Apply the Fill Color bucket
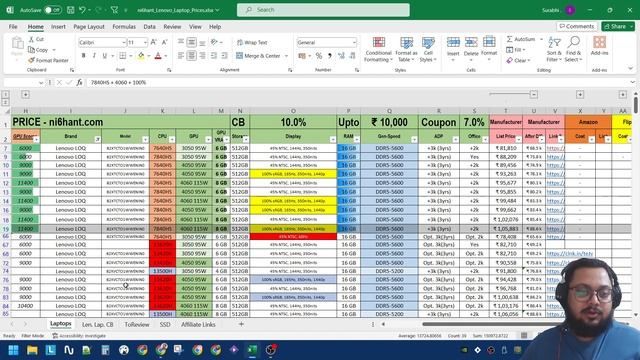The width and height of the screenshot is (640, 360). pyautogui.click(x=141, y=56)
